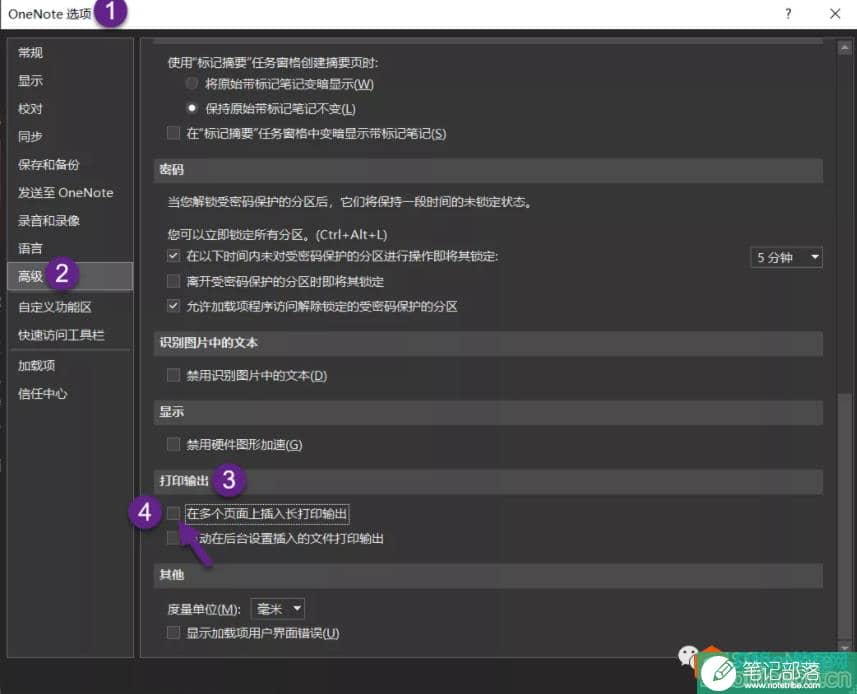The image size is (857, 694).
Task: Select the 校对 options category
Action: 30,109
